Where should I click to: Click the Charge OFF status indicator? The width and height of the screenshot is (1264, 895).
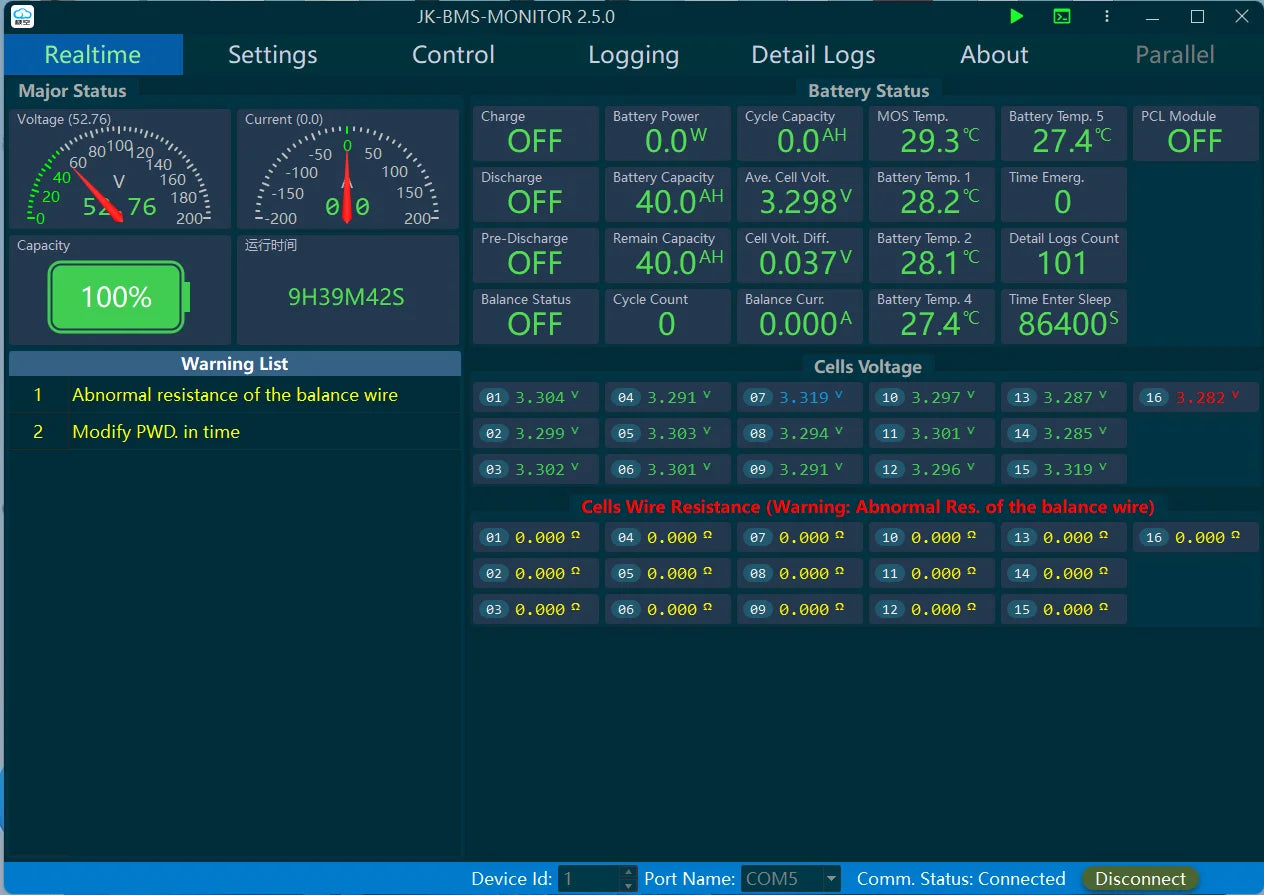coord(535,133)
